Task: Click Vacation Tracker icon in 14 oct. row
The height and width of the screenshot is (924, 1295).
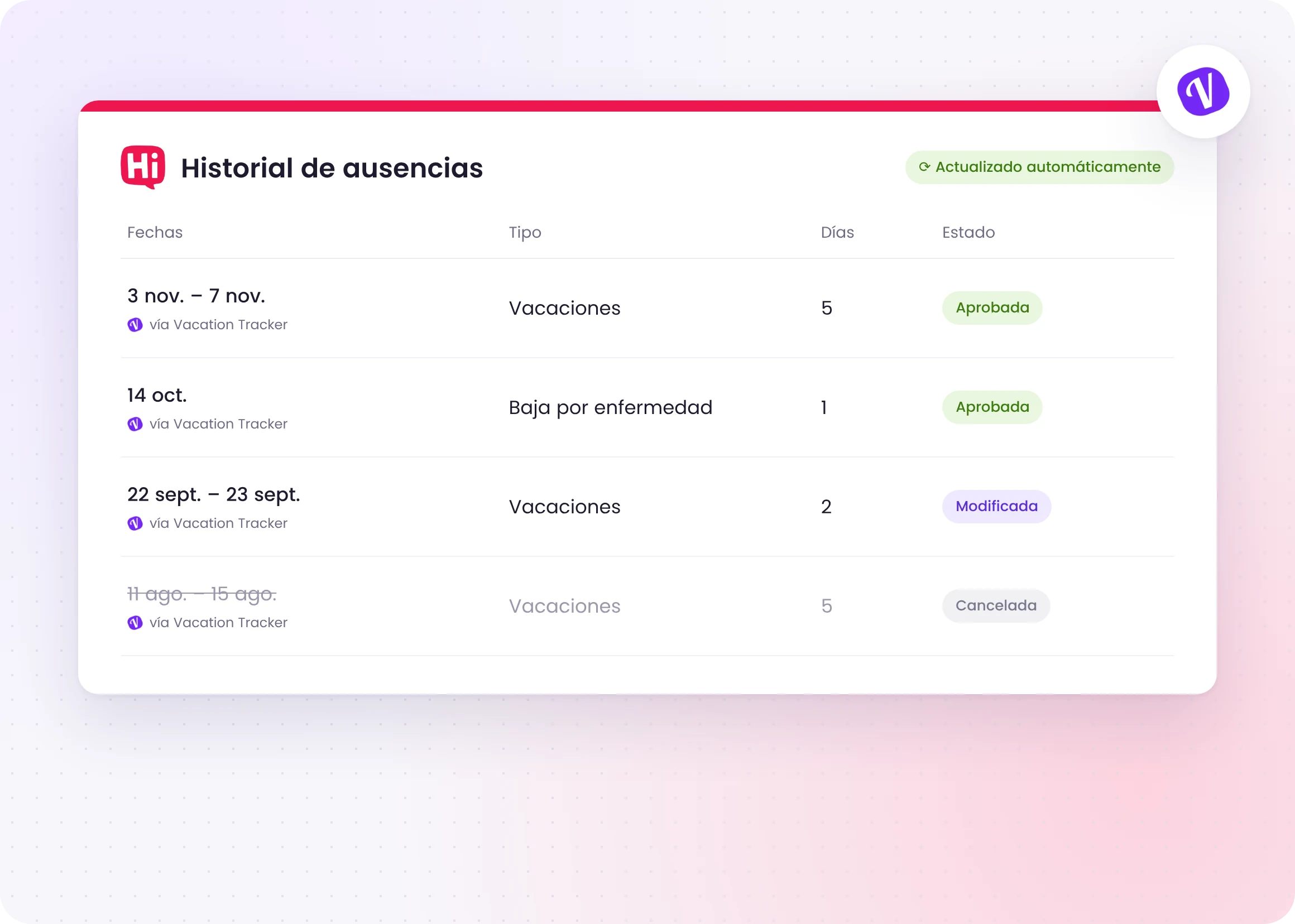Action: coord(135,425)
